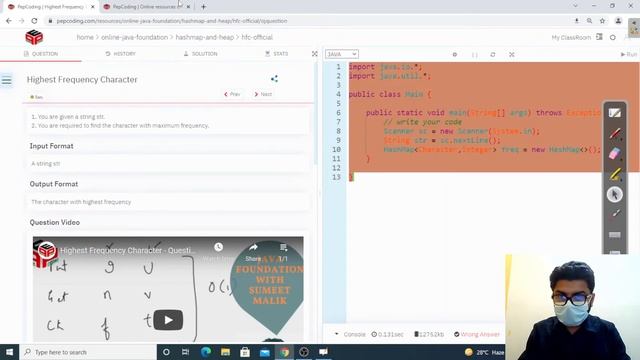Switch to the second PepCoding browser tab

click(x=143, y=7)
